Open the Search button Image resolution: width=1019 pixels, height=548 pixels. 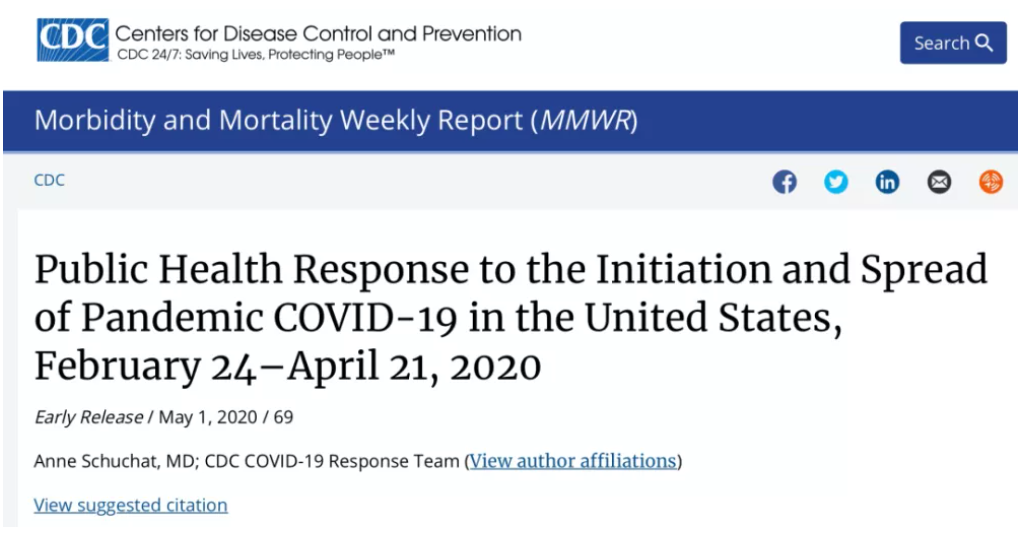(952, 43)
